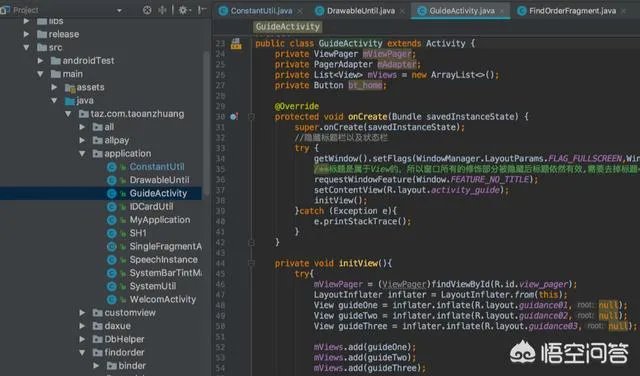This screenshot has width=640, height=376.
Task: Expand the release folder
Action: [x=27, y=34]
